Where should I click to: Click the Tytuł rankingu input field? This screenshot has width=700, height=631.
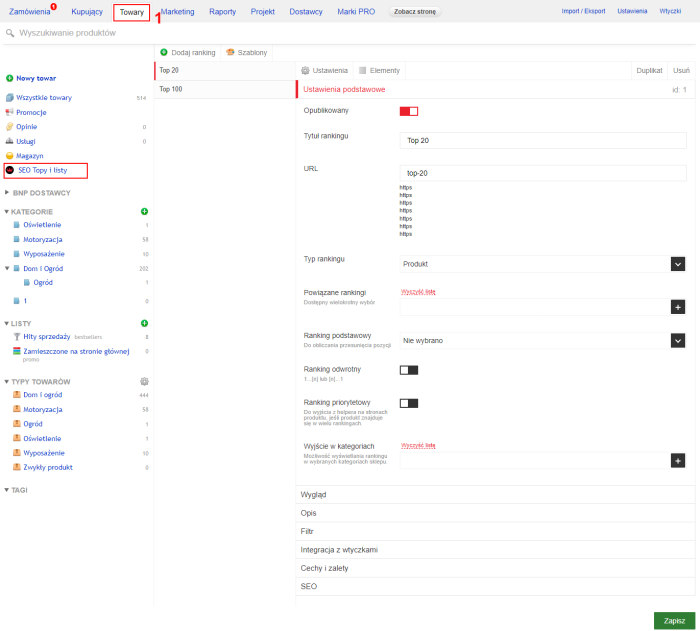[x=543, y=140]
